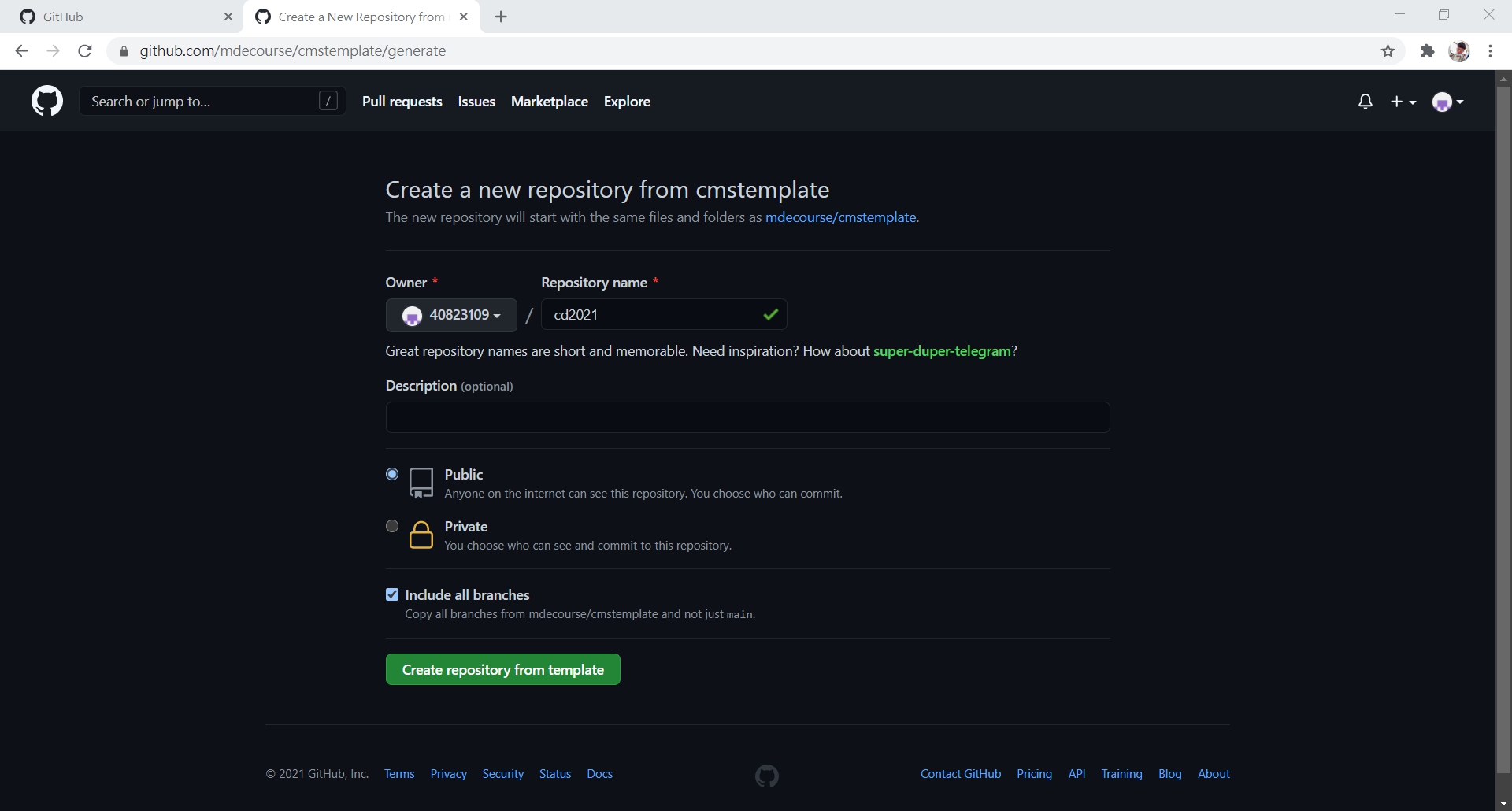Viewport: 1512px width, 811px height.
Task: Click the address bar URL
Action: click(x=293, y=51)
